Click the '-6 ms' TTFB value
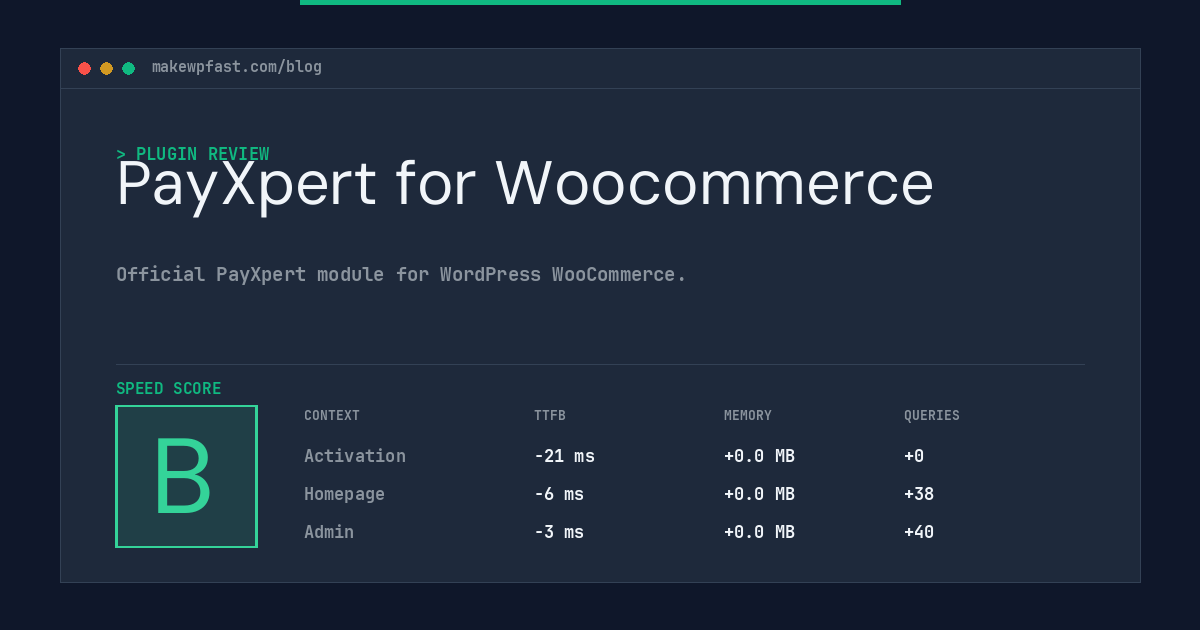The image size is (1200, 630). pos(559,494)
